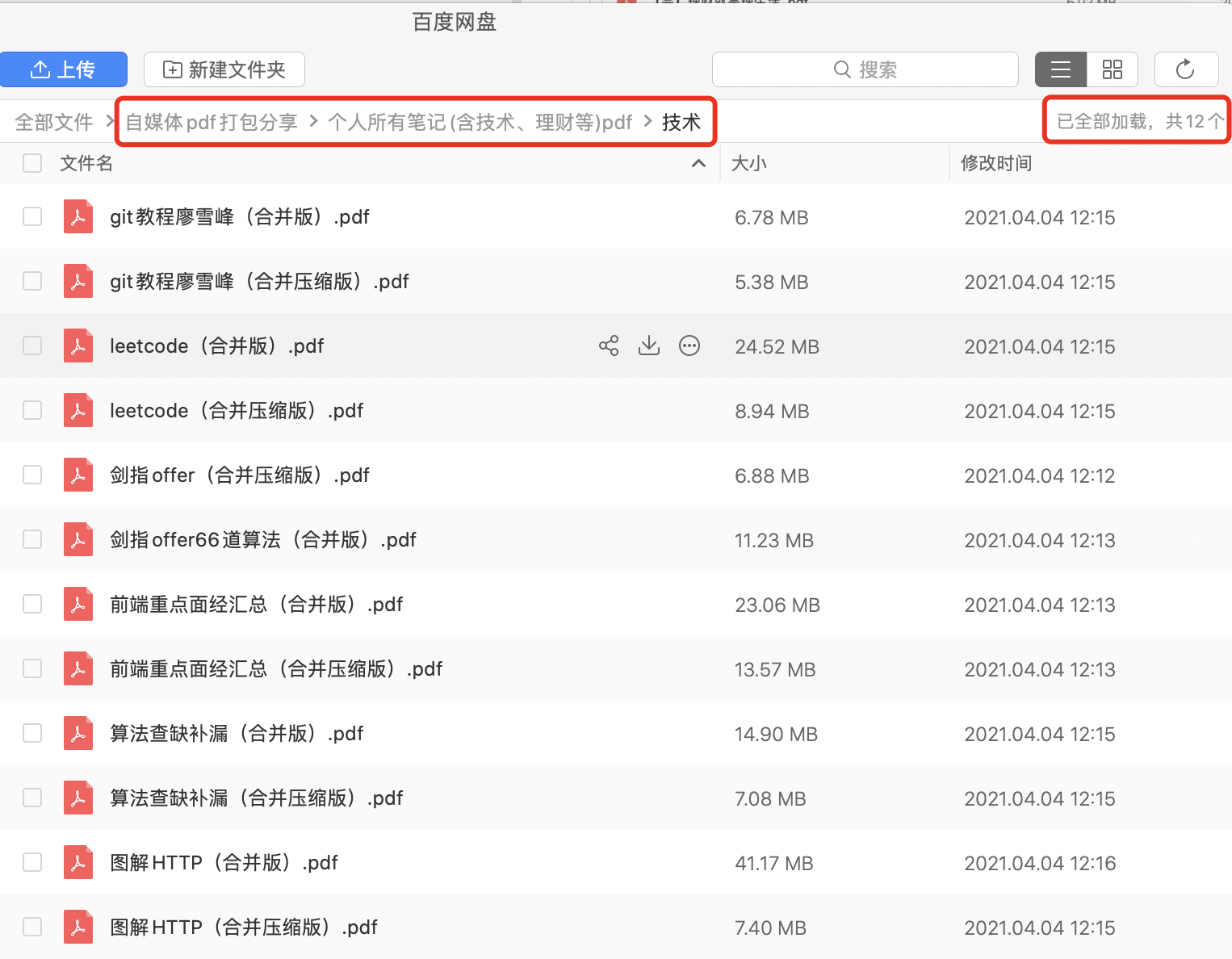Share leetcode（合并版）.pdf via the share icon

coord(608,345)
